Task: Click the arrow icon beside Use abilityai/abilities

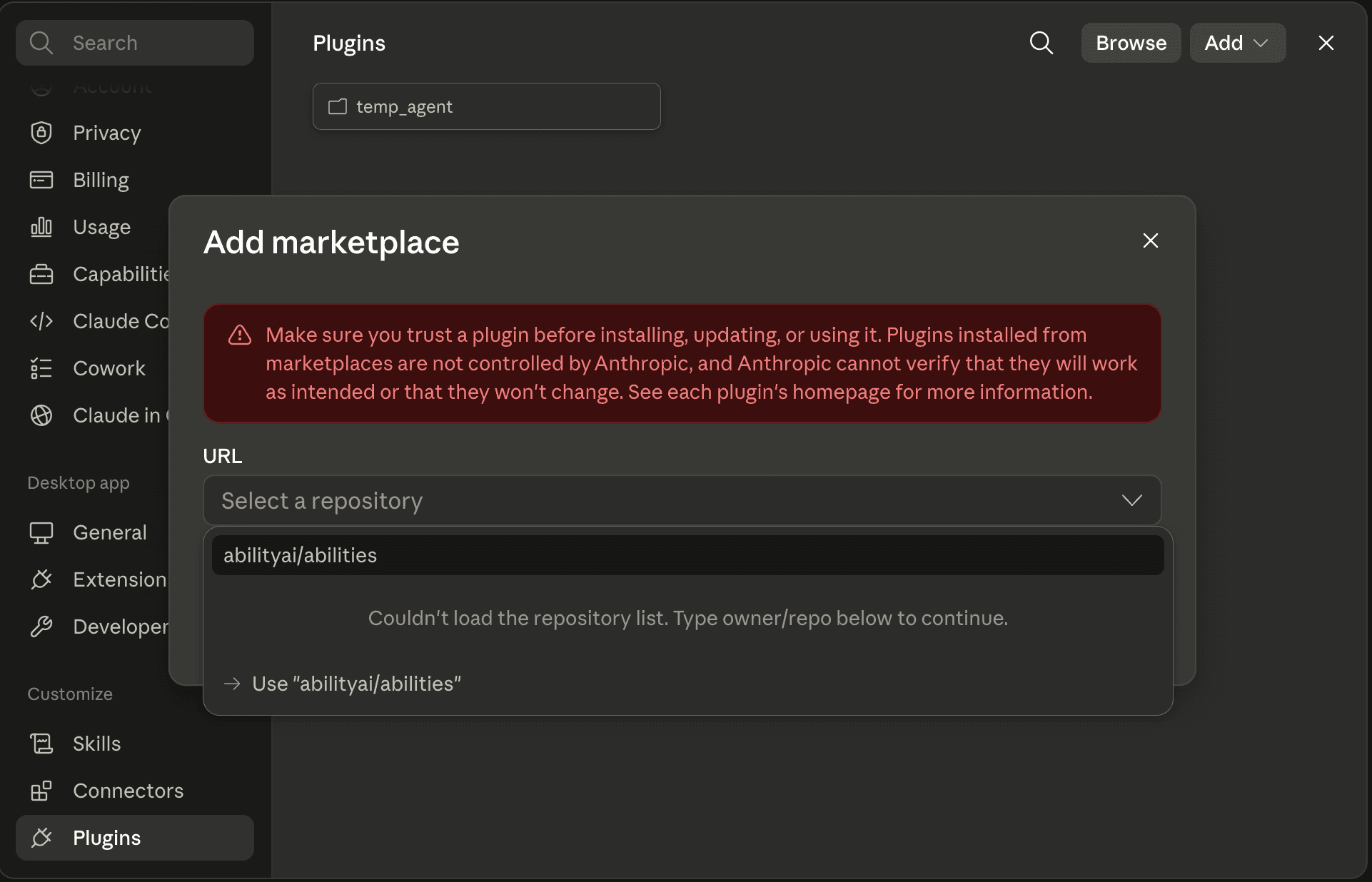Action: (232, 684)
